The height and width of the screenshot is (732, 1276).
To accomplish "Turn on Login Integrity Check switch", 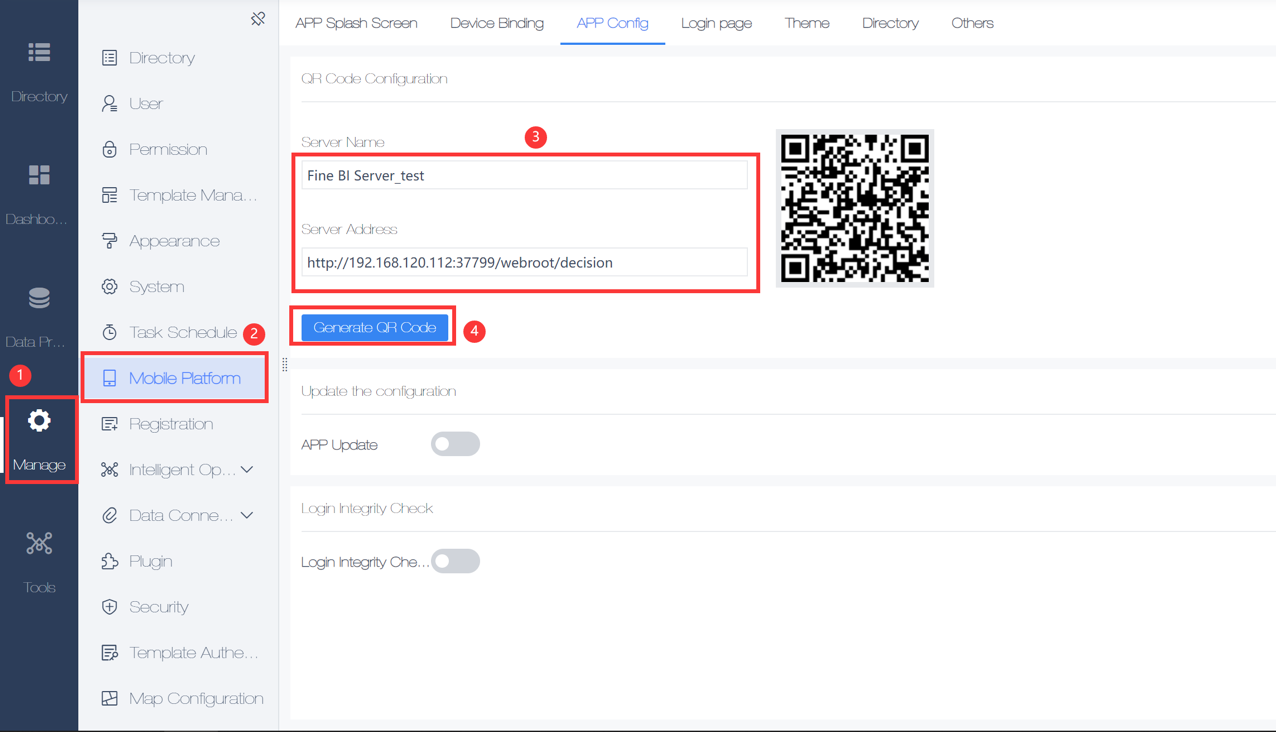I will pos(455,561).
